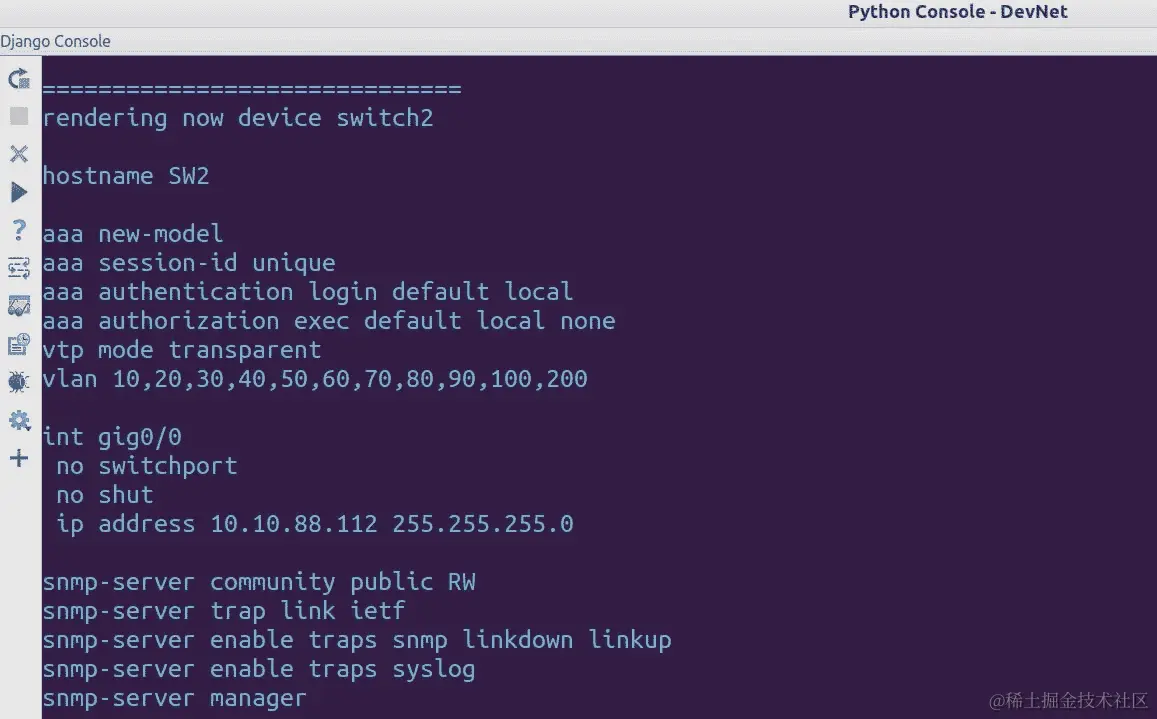
Task: Click the snmp-server community public RW line
Action: click(259, 582)
